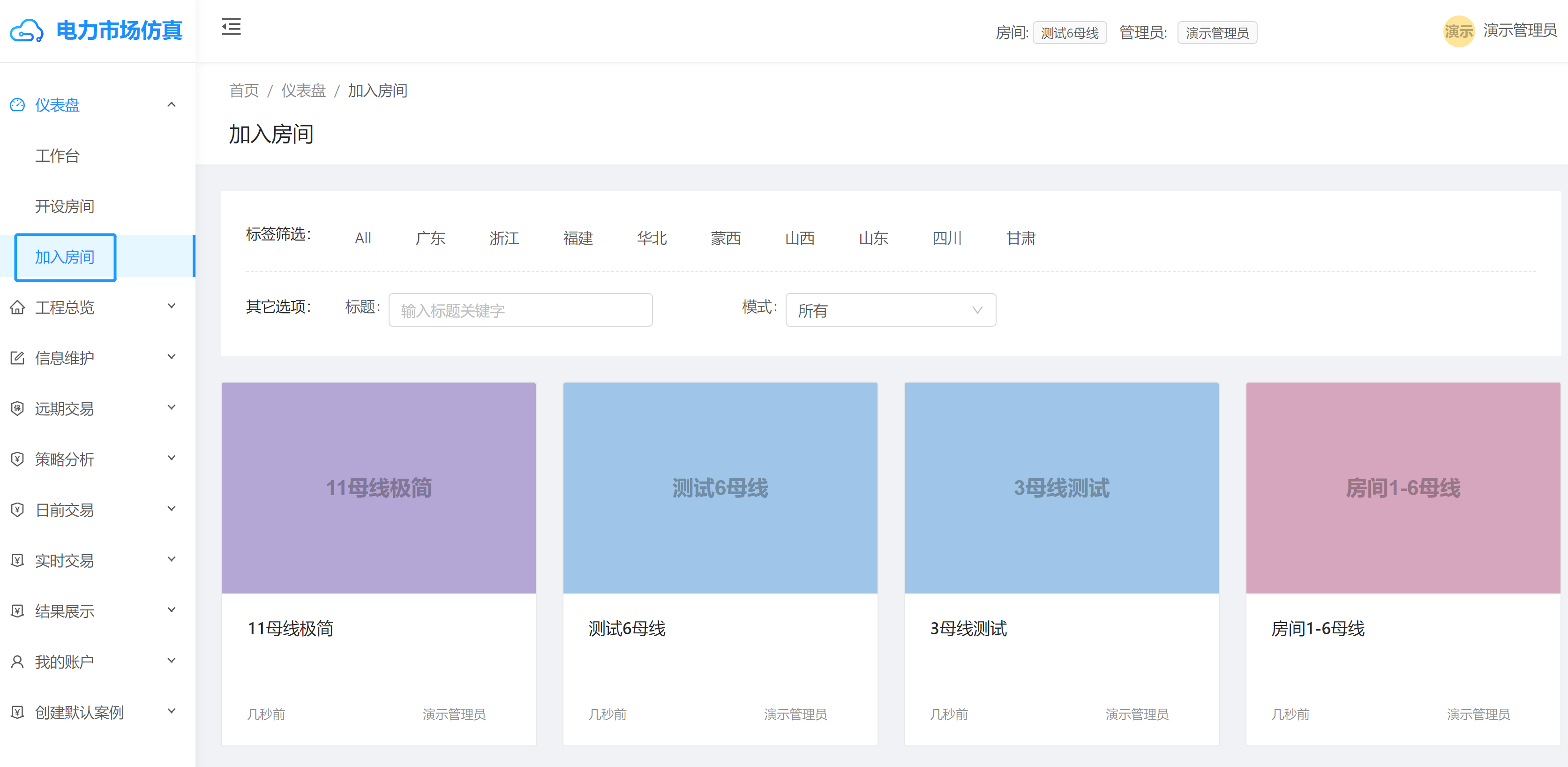This screenshot has width=1568, height=767.
Task: Click the 仪表盘 dashboard icon
Action: (18, 105)
